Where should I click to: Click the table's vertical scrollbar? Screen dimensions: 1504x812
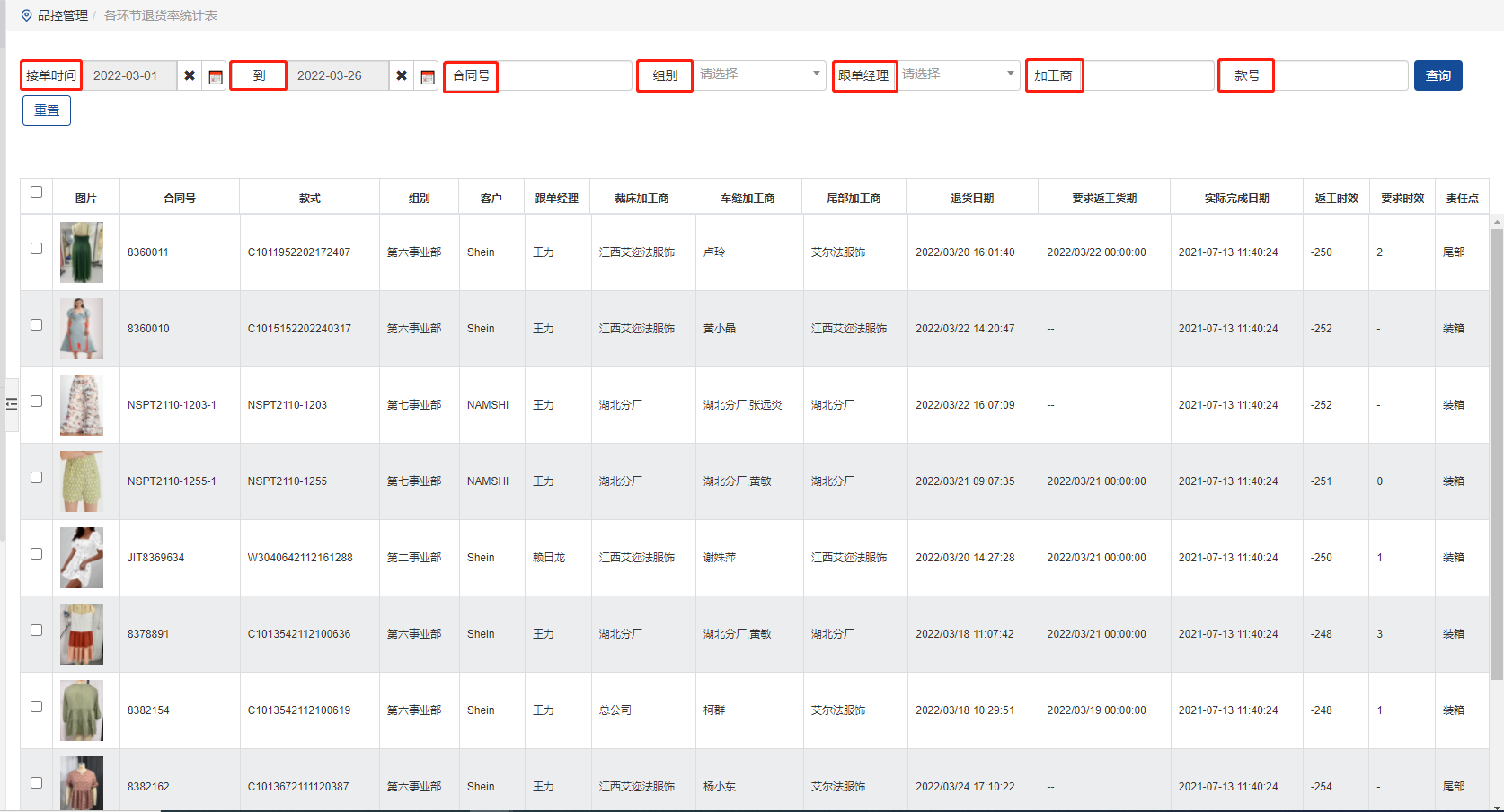coord(1496,449)
